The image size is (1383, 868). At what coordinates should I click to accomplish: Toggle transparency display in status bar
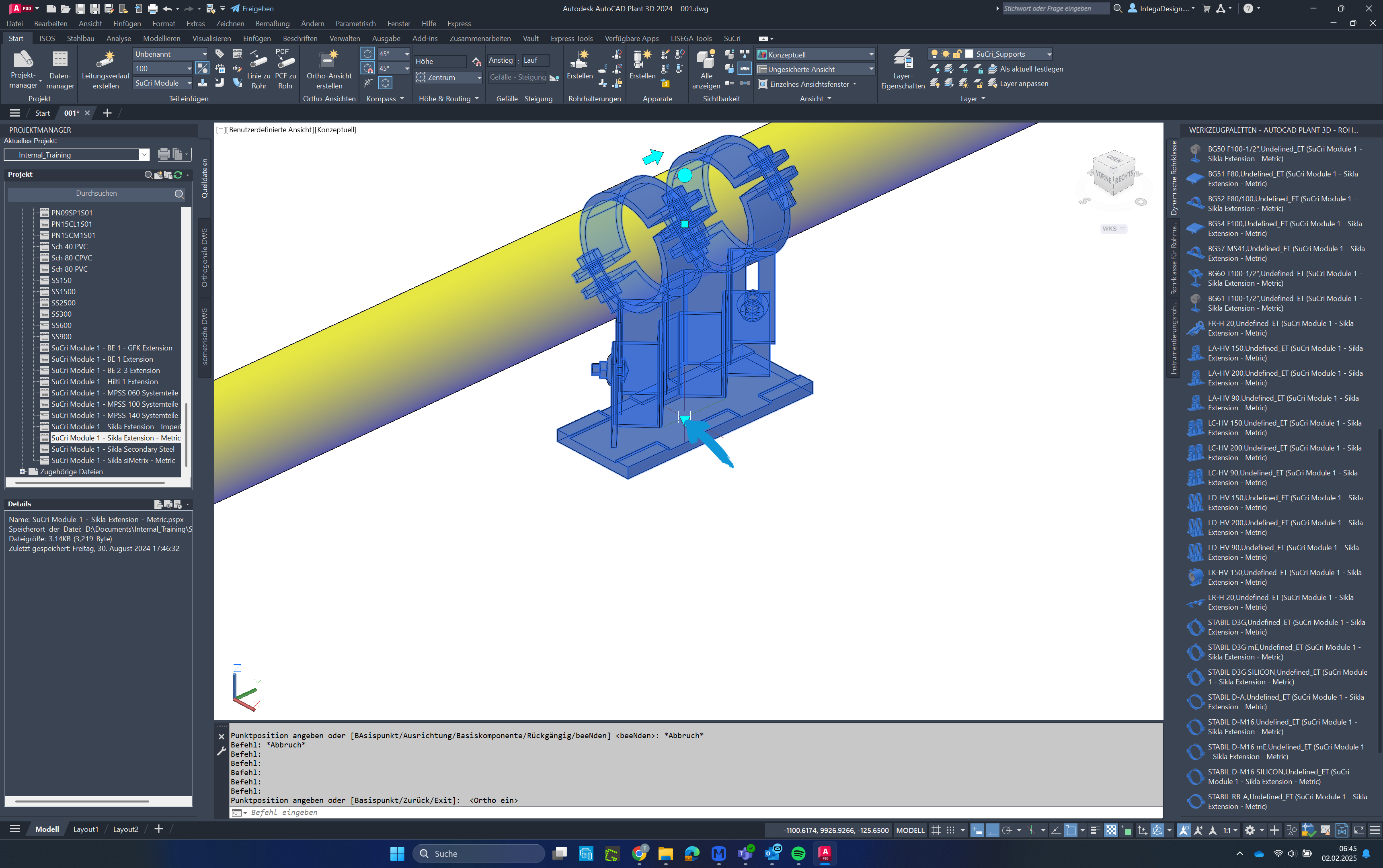pyautogui.click(x=1111, y=830)
